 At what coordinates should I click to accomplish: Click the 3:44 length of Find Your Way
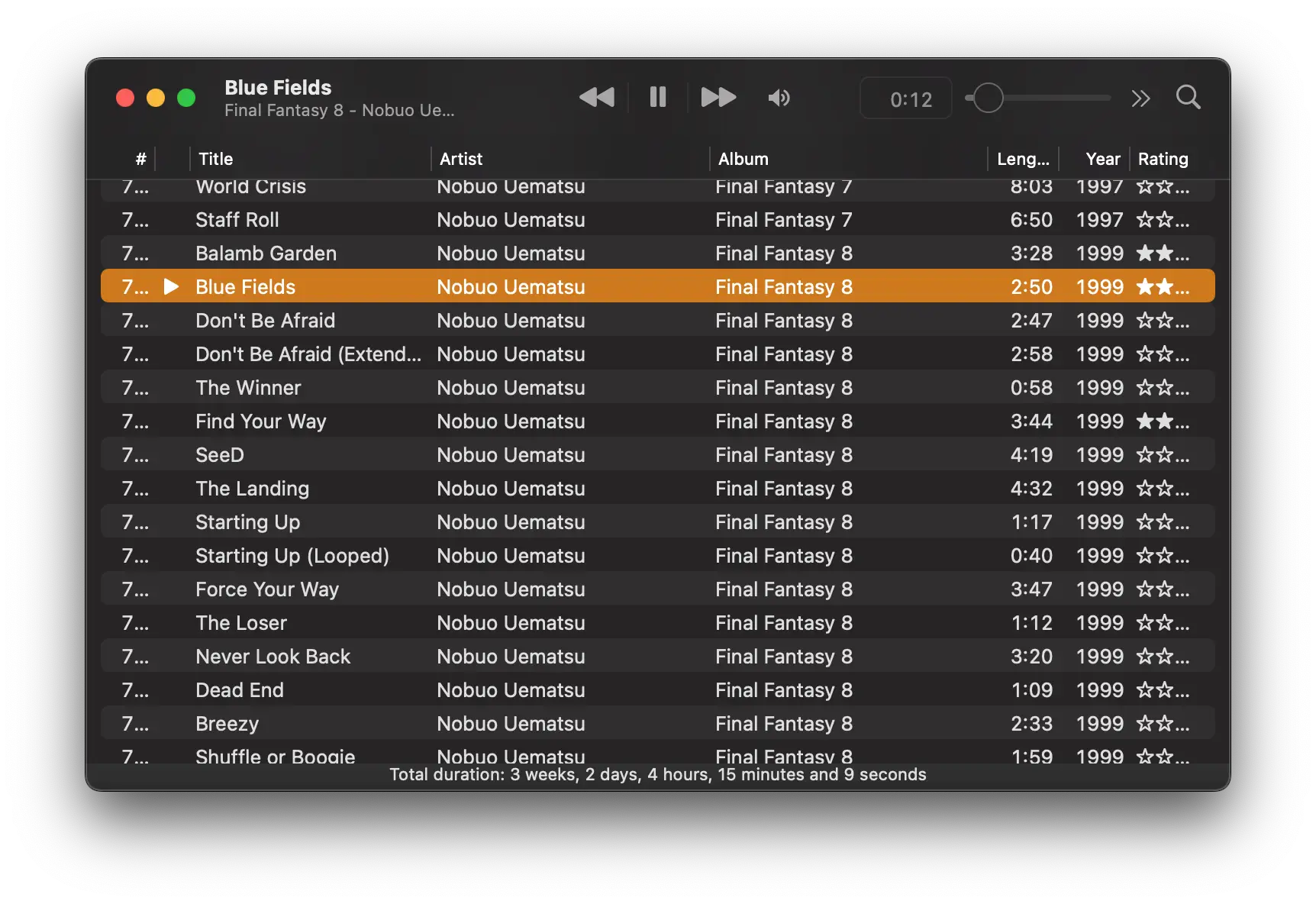pos(1031,421)
